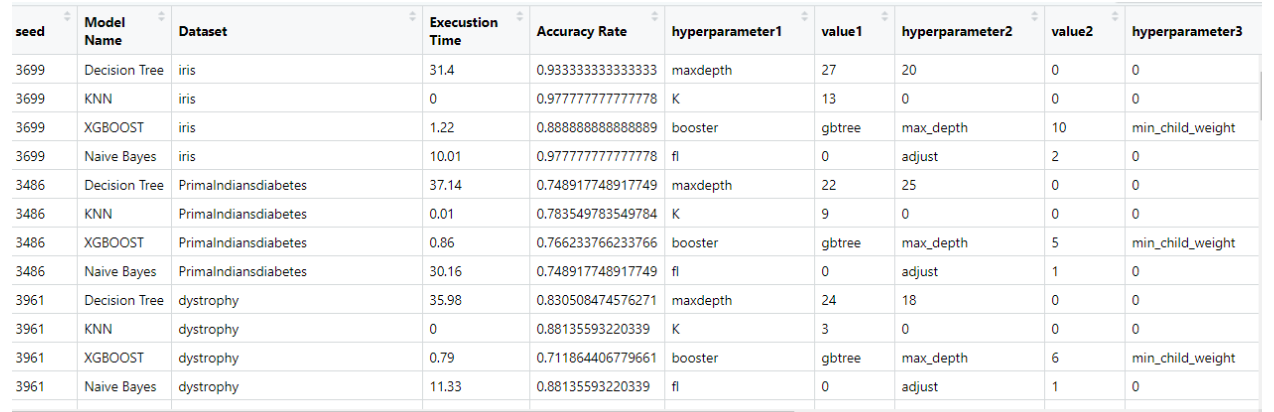Click the horizontal scrollbar at table bottom

tap(400, 408)
